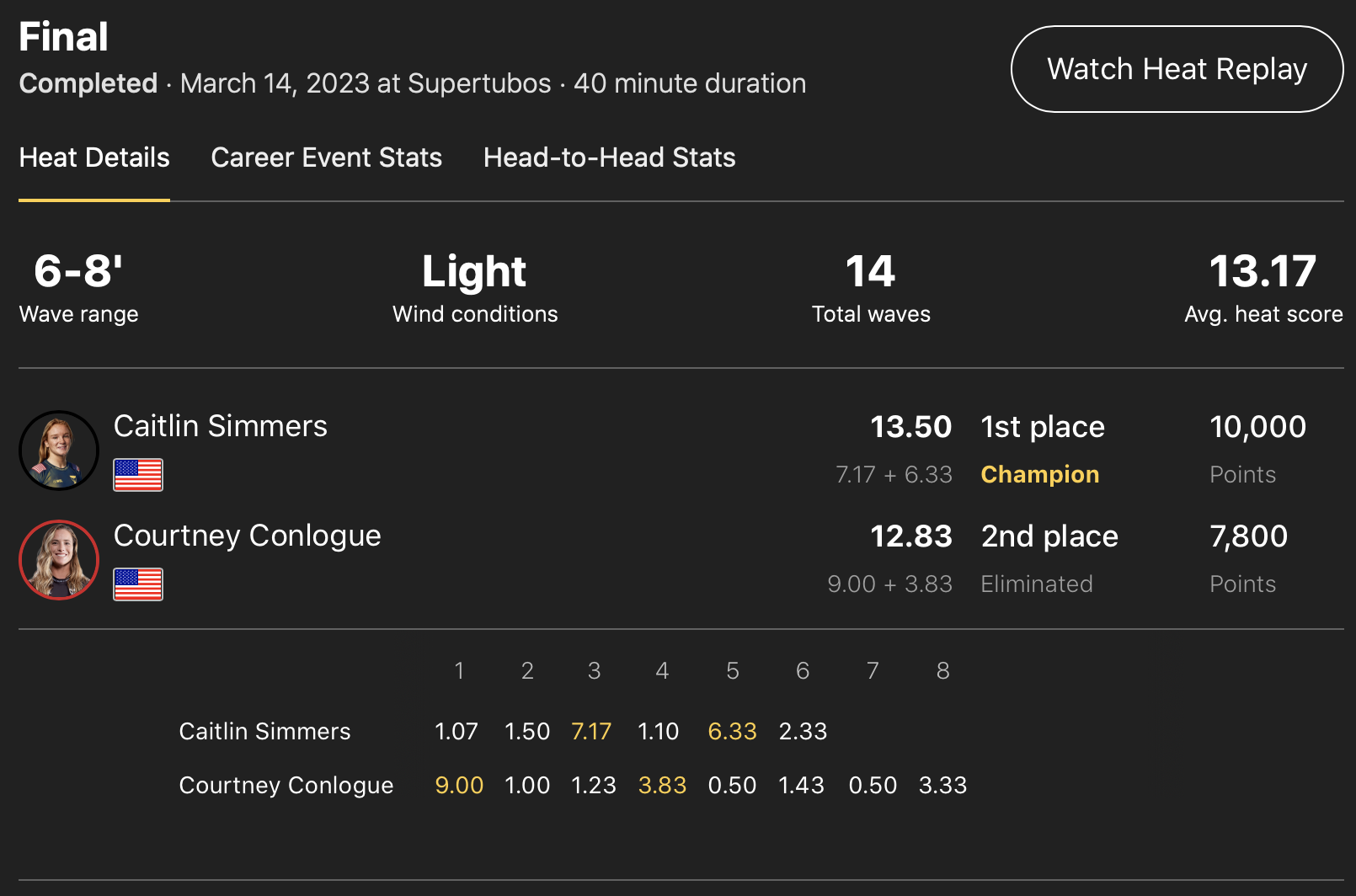This screenshot has height=896, width=1356.
Task: Click the USA flag under Courtney Conlogue
Action: (x=138, y=584)
